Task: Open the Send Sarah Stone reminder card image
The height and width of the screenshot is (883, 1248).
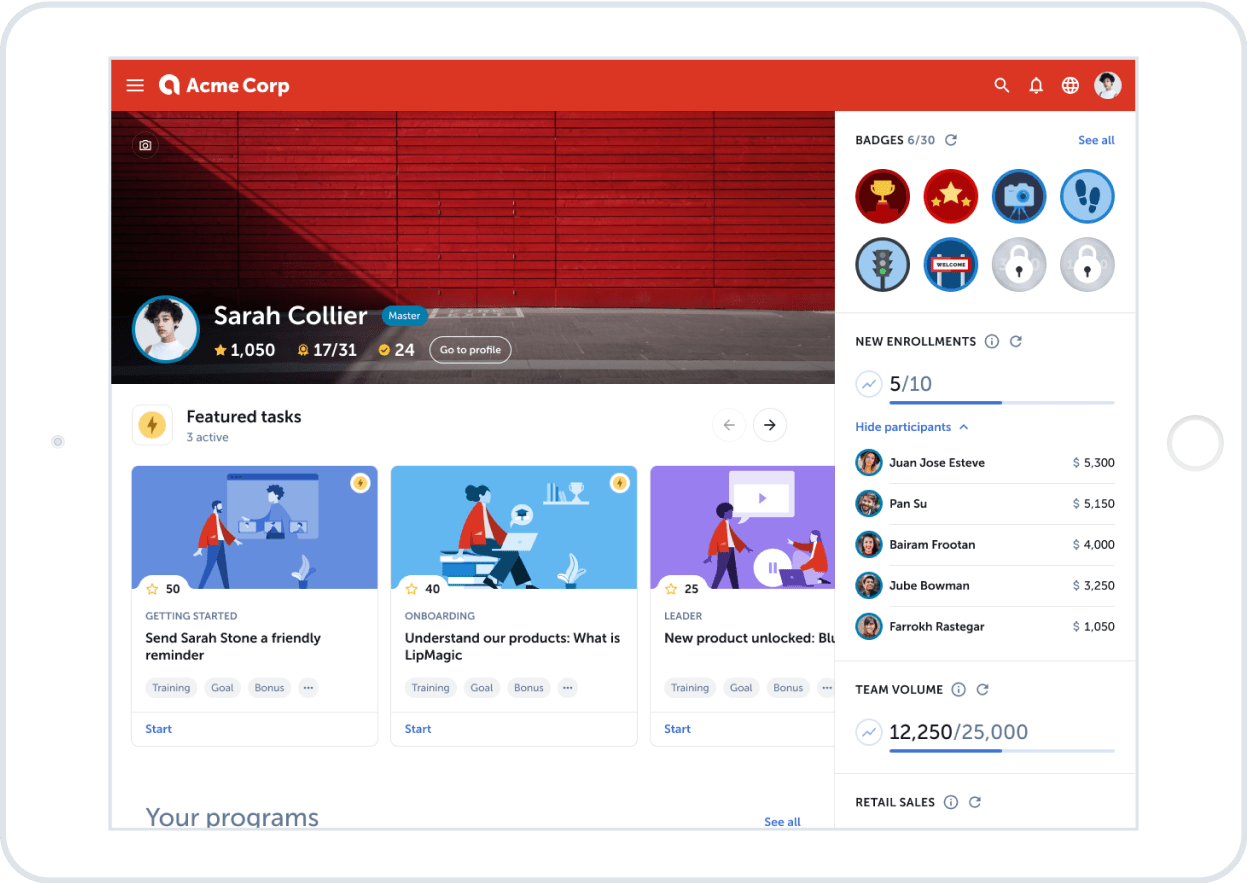Action: 255,527
